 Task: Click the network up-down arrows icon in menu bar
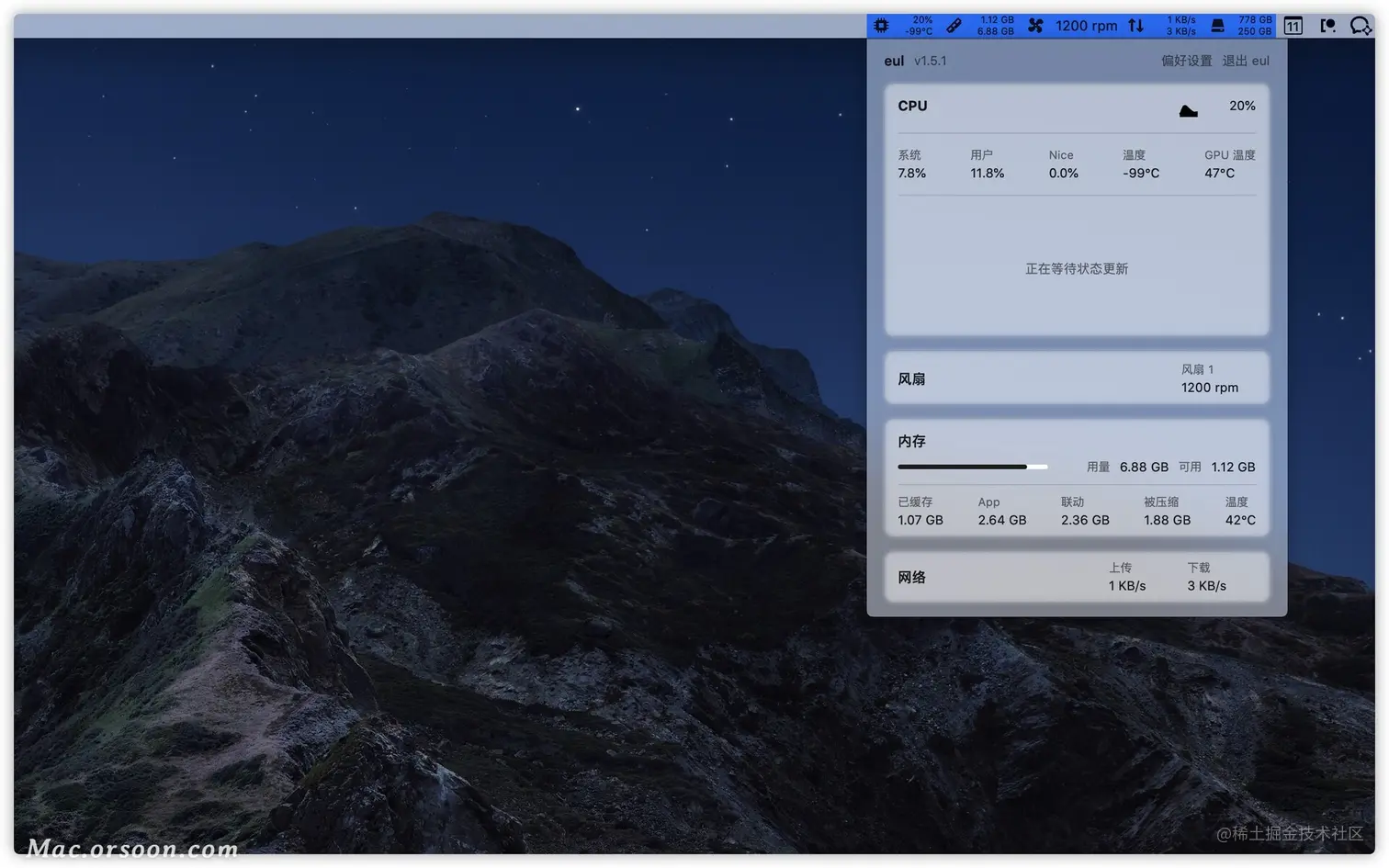pos(1136,26)
